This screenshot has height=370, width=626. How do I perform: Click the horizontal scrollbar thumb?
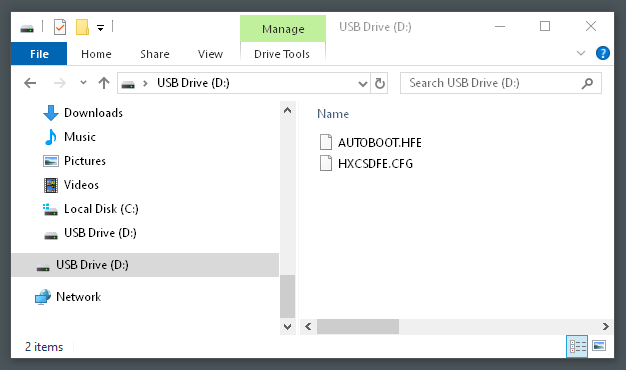click(358, 326)
